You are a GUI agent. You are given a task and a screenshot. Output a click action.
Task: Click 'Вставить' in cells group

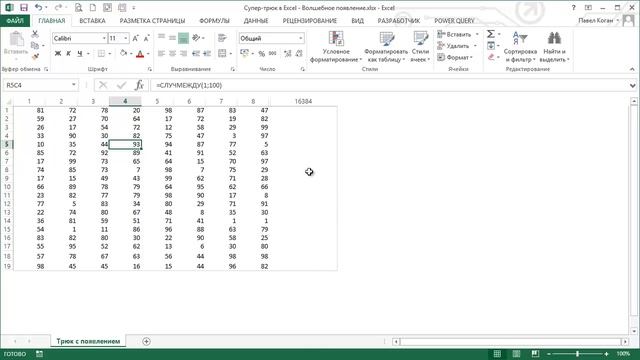(x=458, y=34)
